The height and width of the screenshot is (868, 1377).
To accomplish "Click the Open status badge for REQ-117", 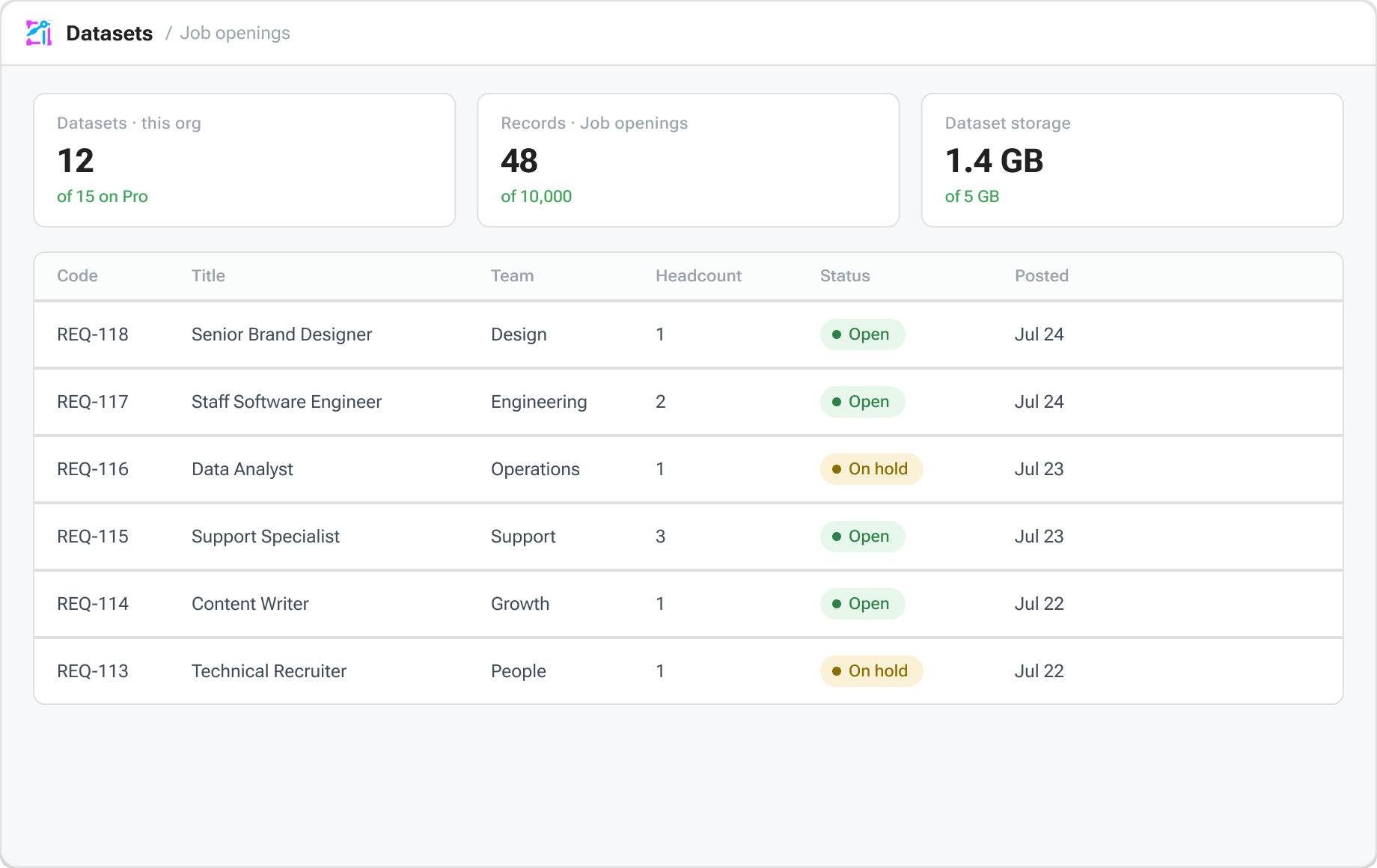I will pos(862,402).
